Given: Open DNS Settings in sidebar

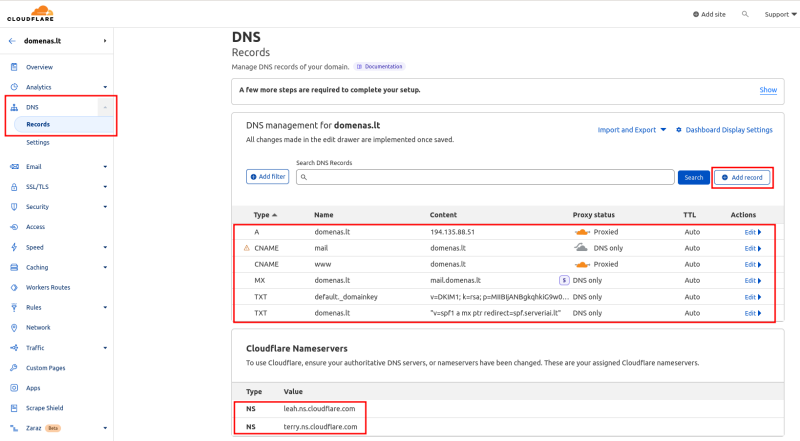Looking at the screenshot, I should 38,142.
